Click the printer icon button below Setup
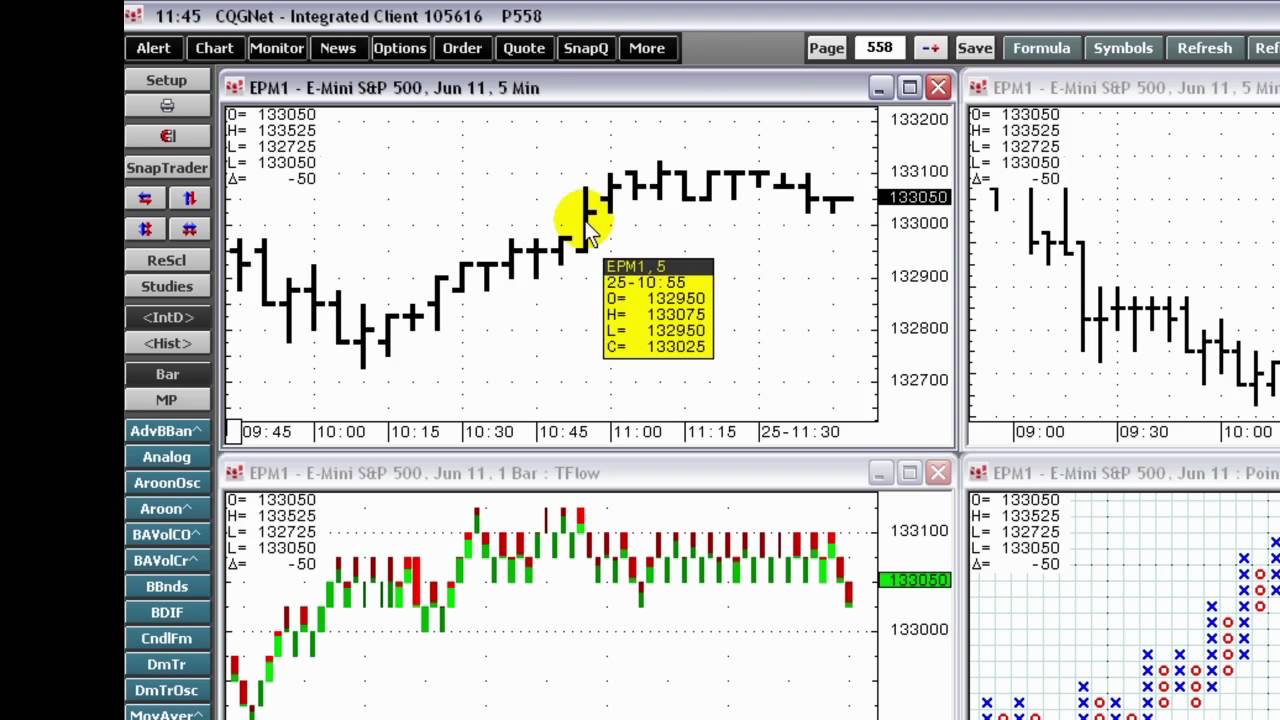 click(x=167, y=105)
